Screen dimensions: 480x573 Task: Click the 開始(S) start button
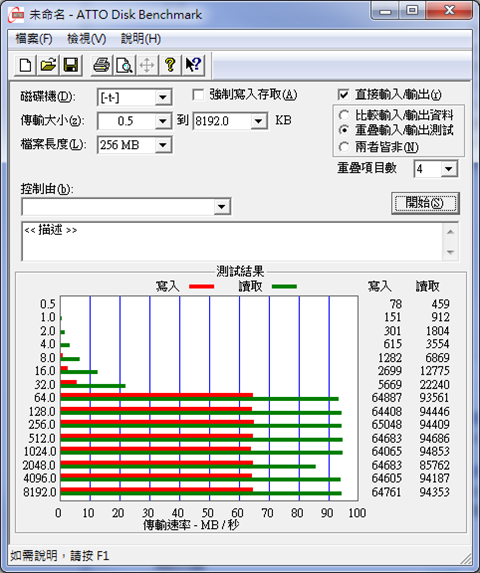(x=425, y=203)
